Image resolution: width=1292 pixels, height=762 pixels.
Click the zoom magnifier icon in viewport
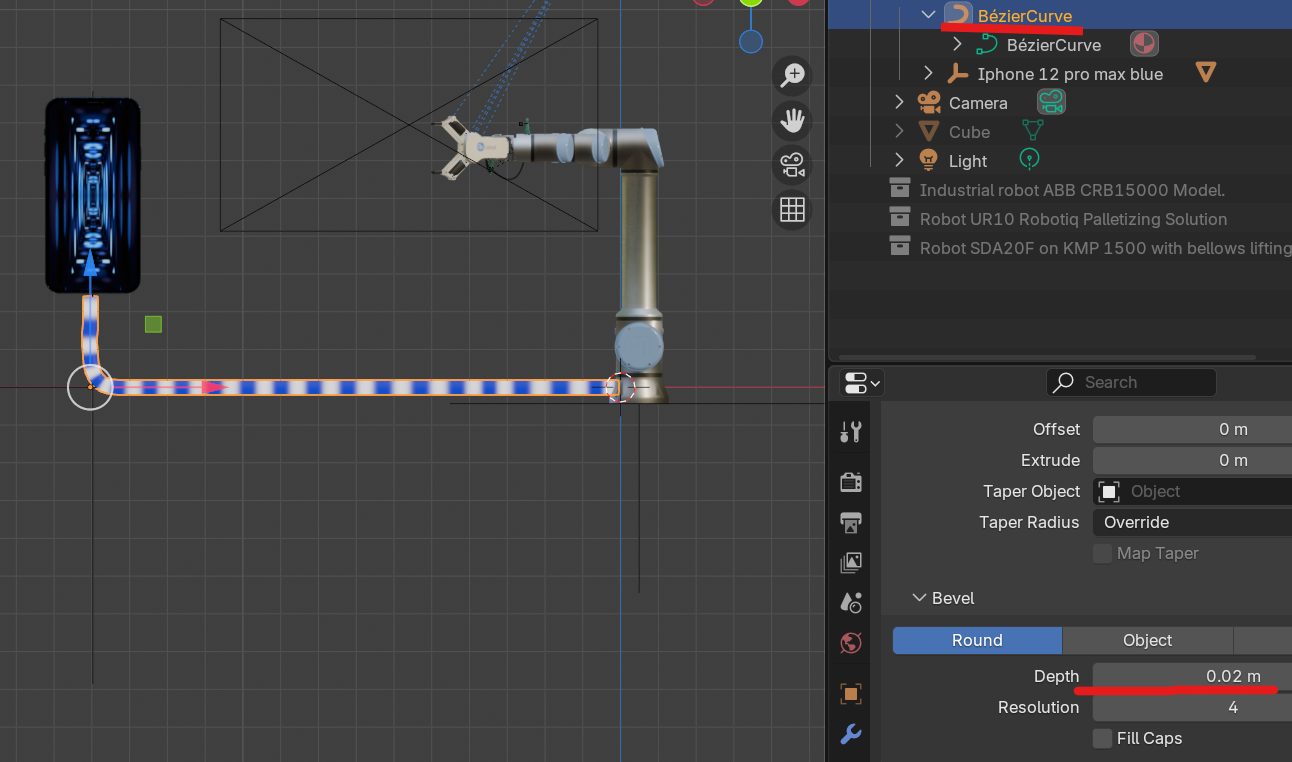click(793, 75)
